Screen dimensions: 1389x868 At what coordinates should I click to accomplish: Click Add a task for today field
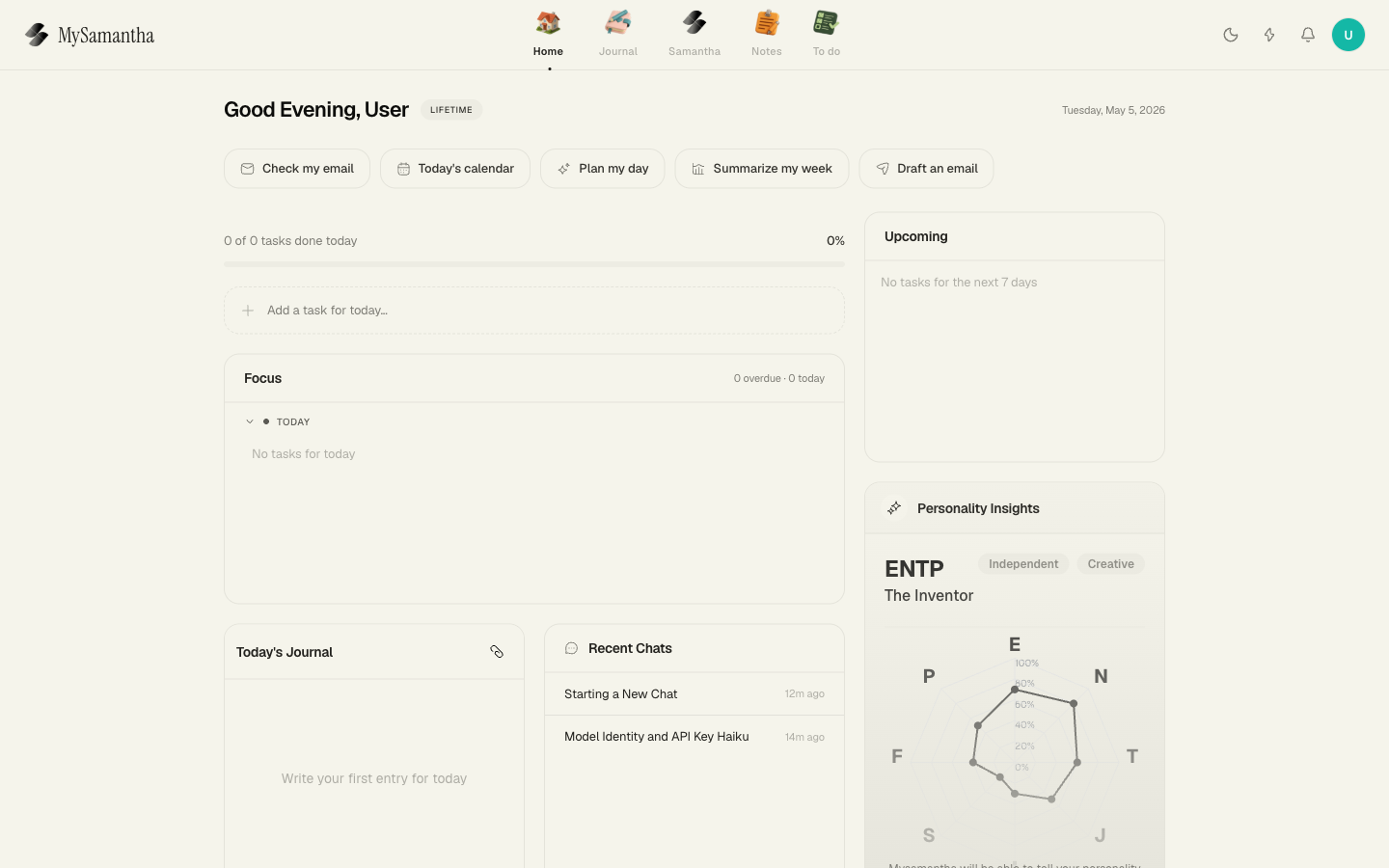(x=534, y=311)
